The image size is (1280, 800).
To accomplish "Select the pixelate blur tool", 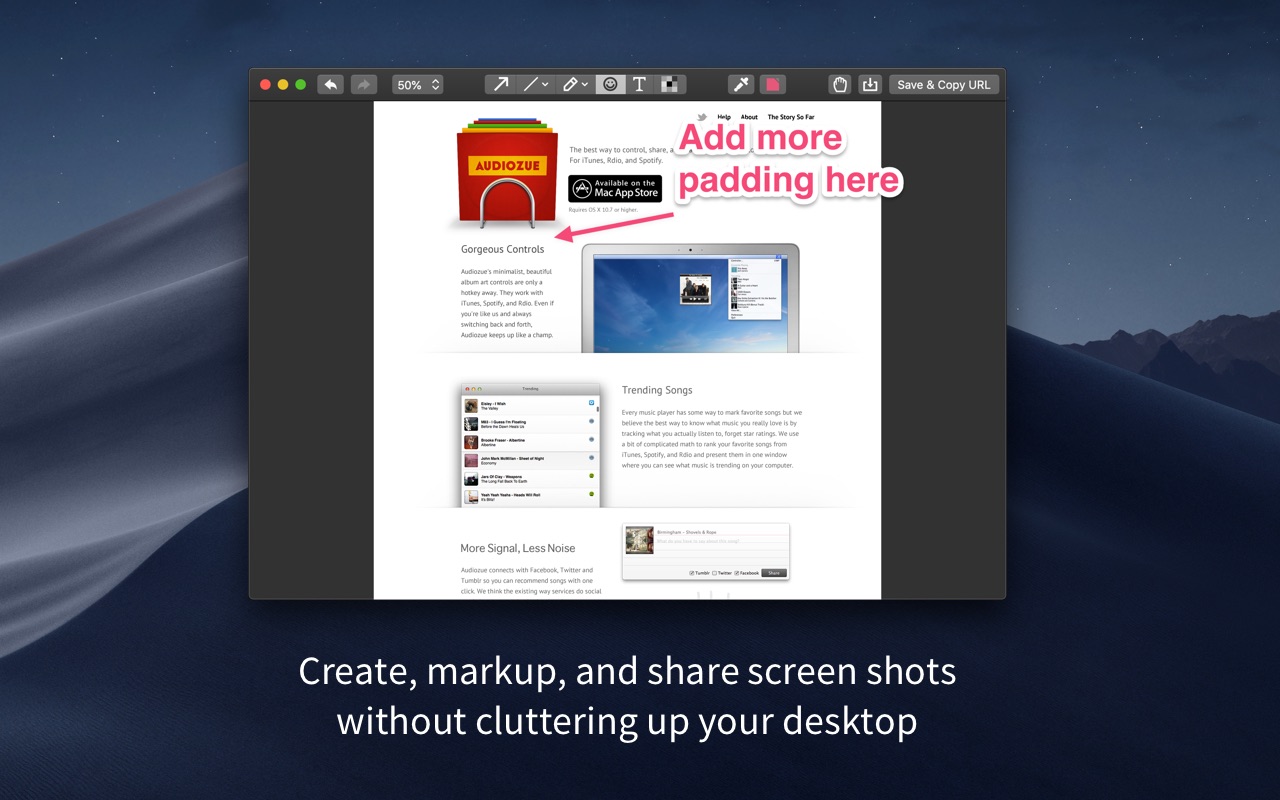I will click(x=670, y=85).
